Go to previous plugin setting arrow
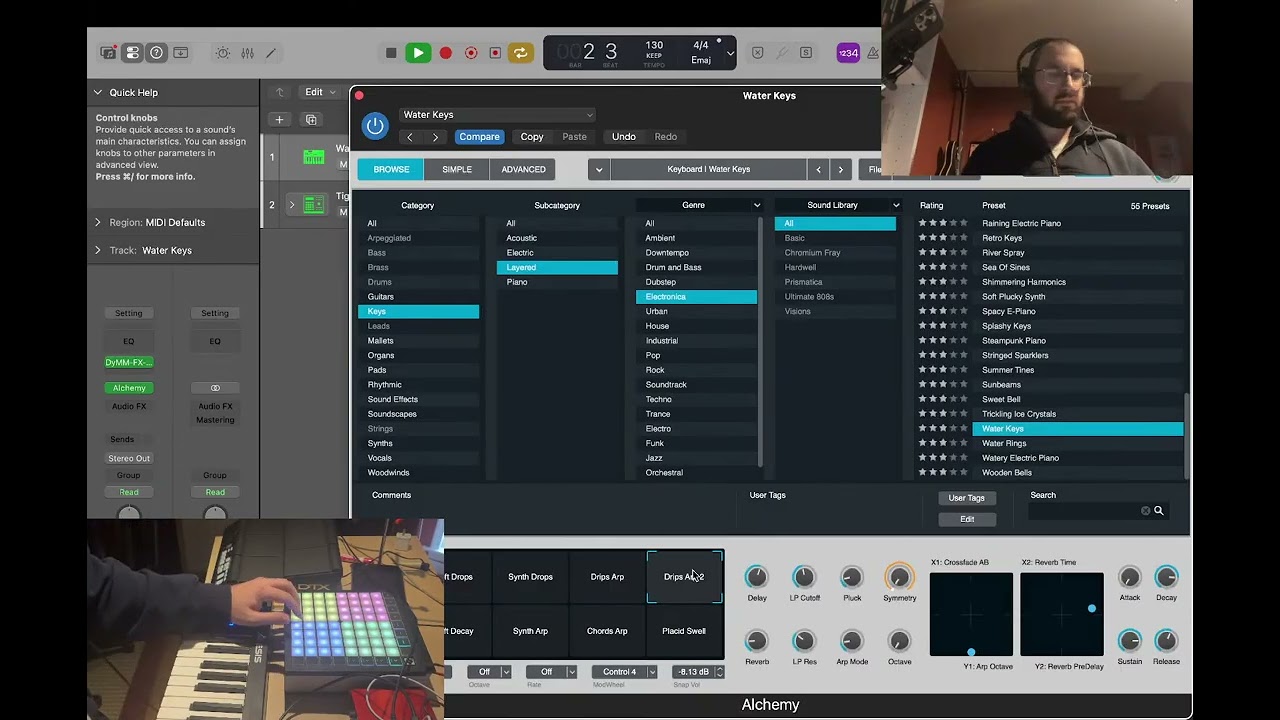 pos(410,137)
